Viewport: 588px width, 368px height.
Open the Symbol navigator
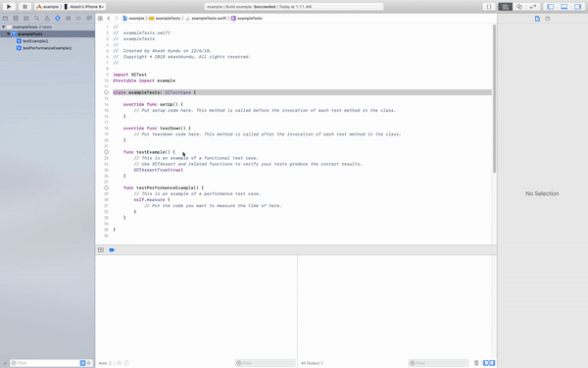click(26, 18)
